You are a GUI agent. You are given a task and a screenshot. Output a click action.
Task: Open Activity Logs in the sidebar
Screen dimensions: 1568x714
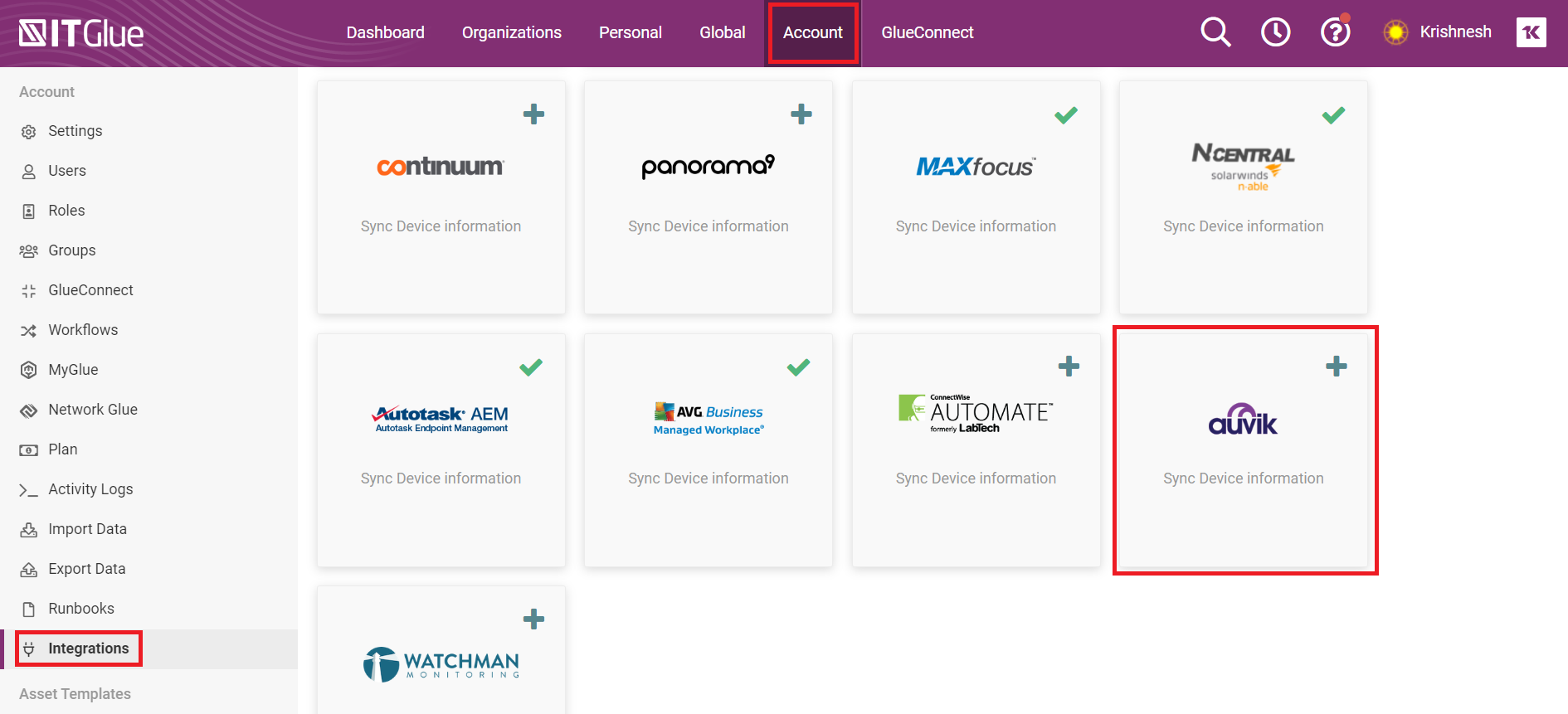click(90, 489)
